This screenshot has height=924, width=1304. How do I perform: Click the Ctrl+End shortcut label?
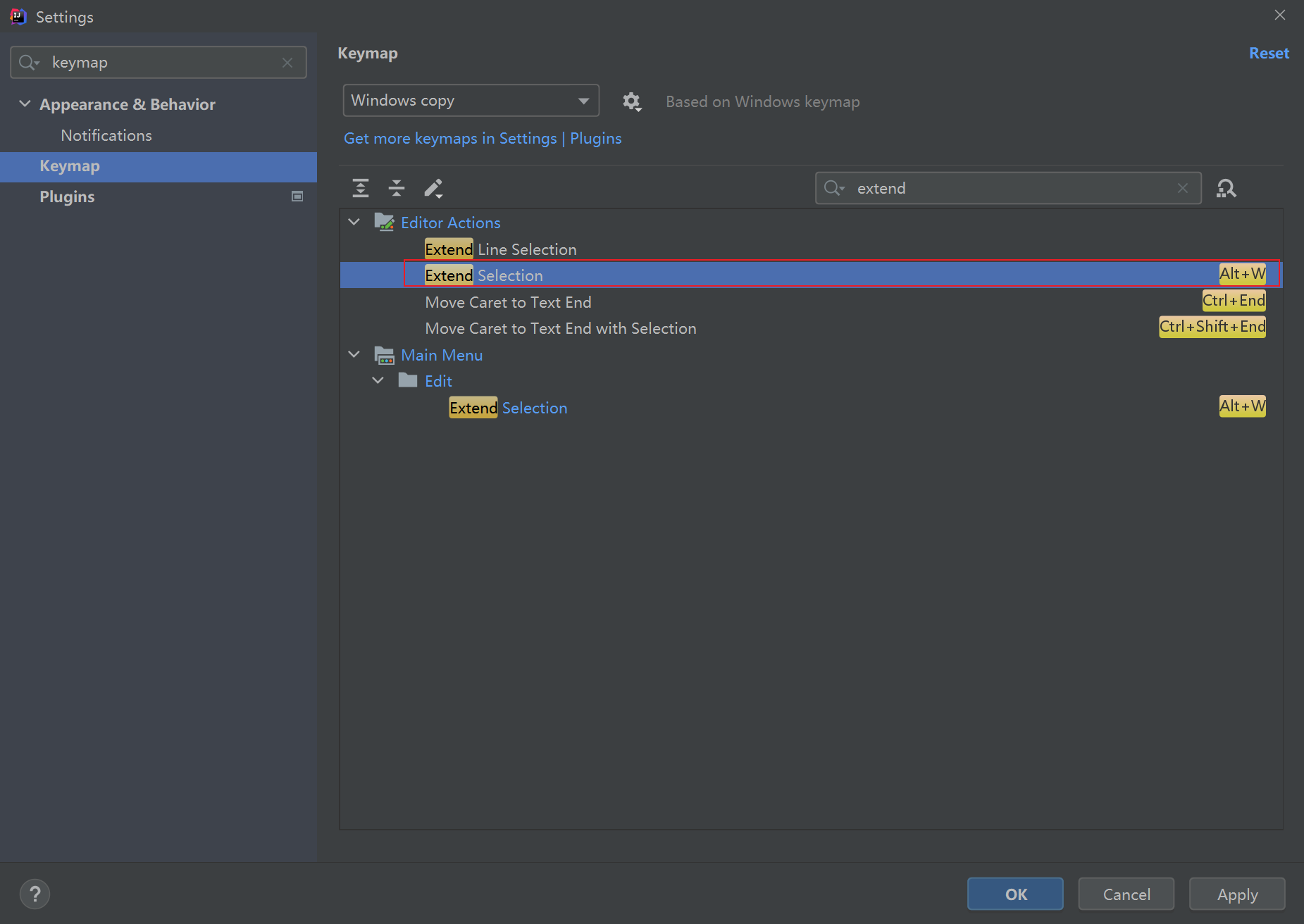pos(1234,301)
